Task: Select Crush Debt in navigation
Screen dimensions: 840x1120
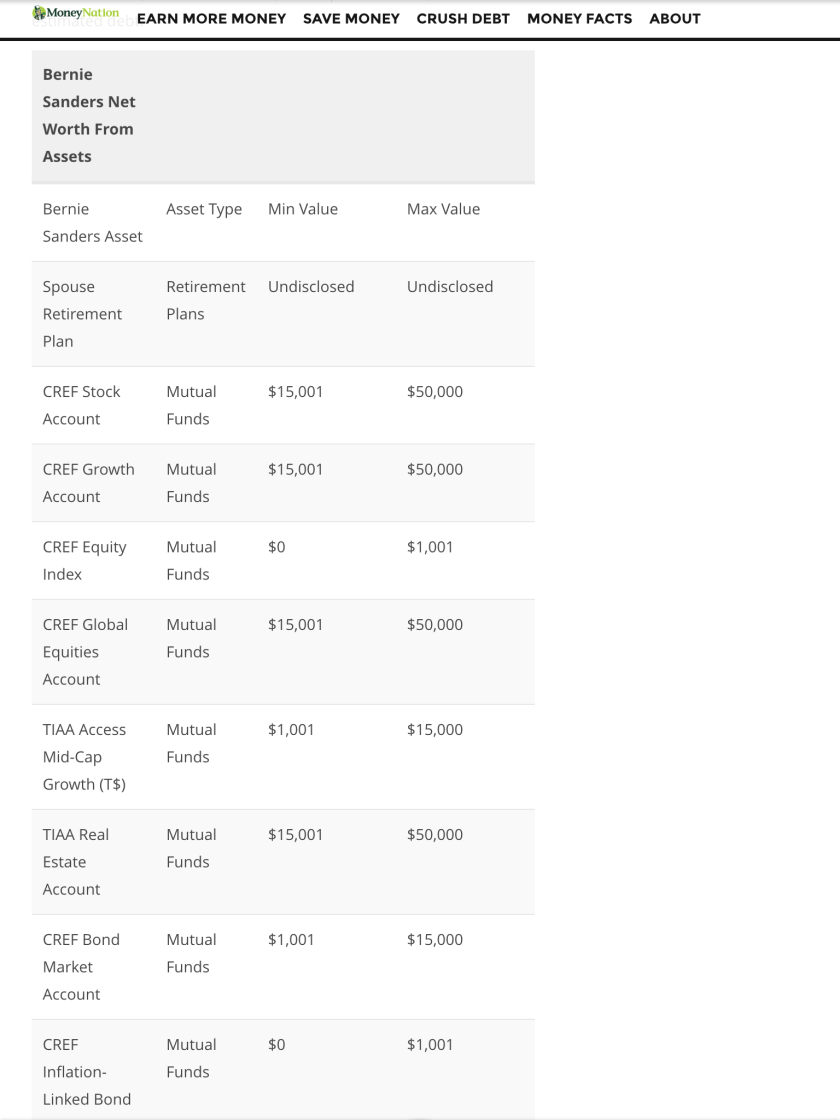Action: coord(463,19)
